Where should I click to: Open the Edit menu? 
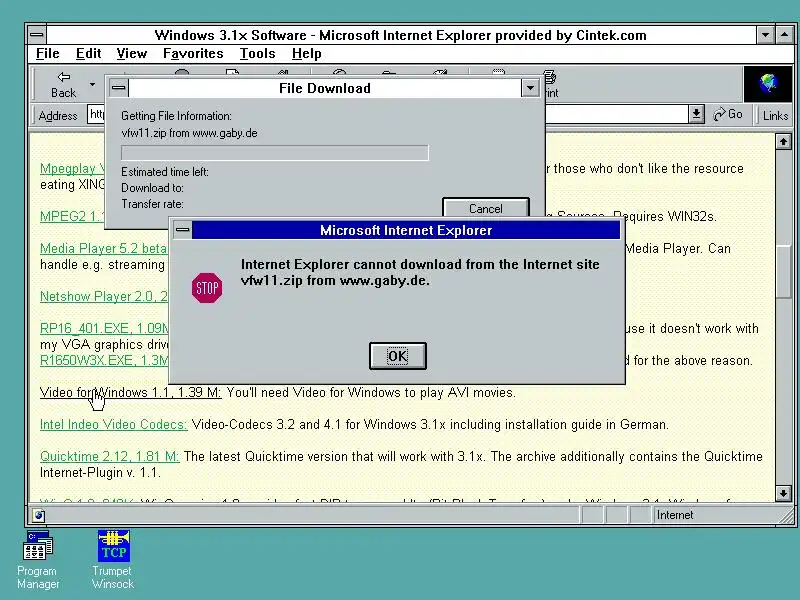pyautogui.click(x=88, y=54)
